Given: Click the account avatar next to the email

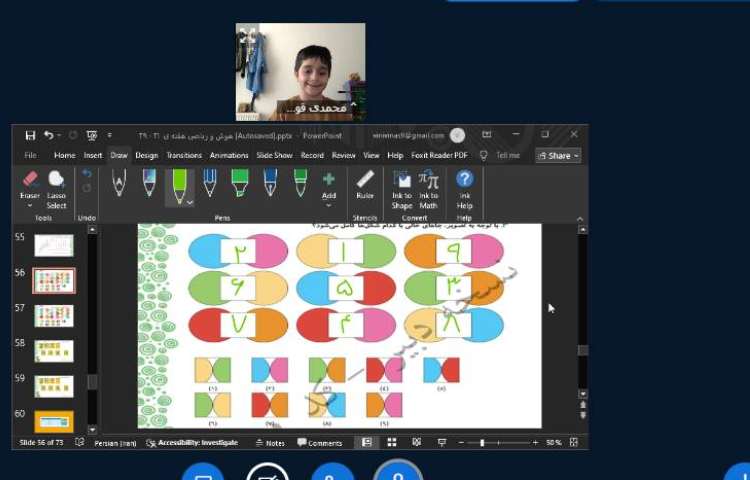Looking at the screenshot, I should [x=457, y=135].
